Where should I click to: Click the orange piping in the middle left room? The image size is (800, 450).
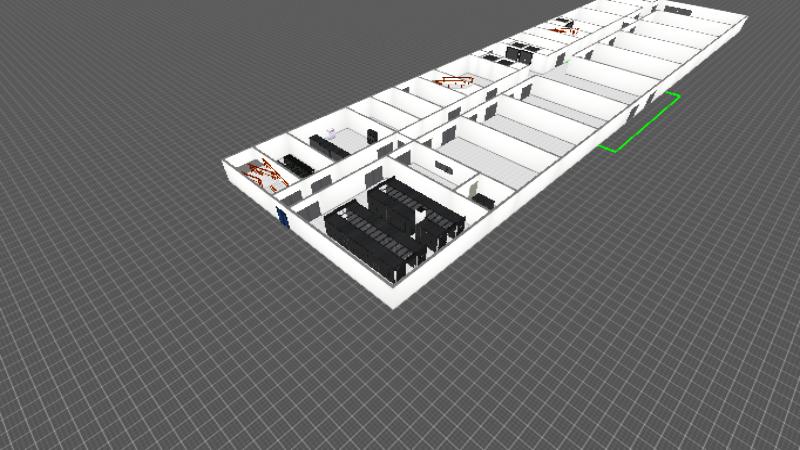pyautogui.click(x=447, y=80)
